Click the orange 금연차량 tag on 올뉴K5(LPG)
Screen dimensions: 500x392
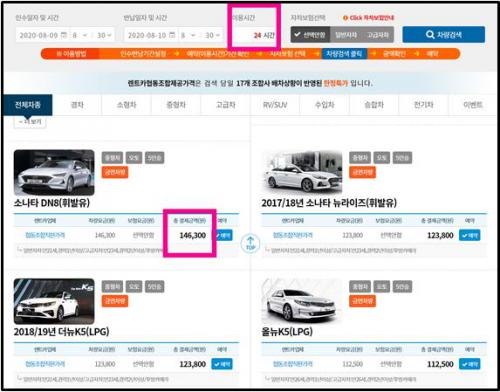click(363, 301)
